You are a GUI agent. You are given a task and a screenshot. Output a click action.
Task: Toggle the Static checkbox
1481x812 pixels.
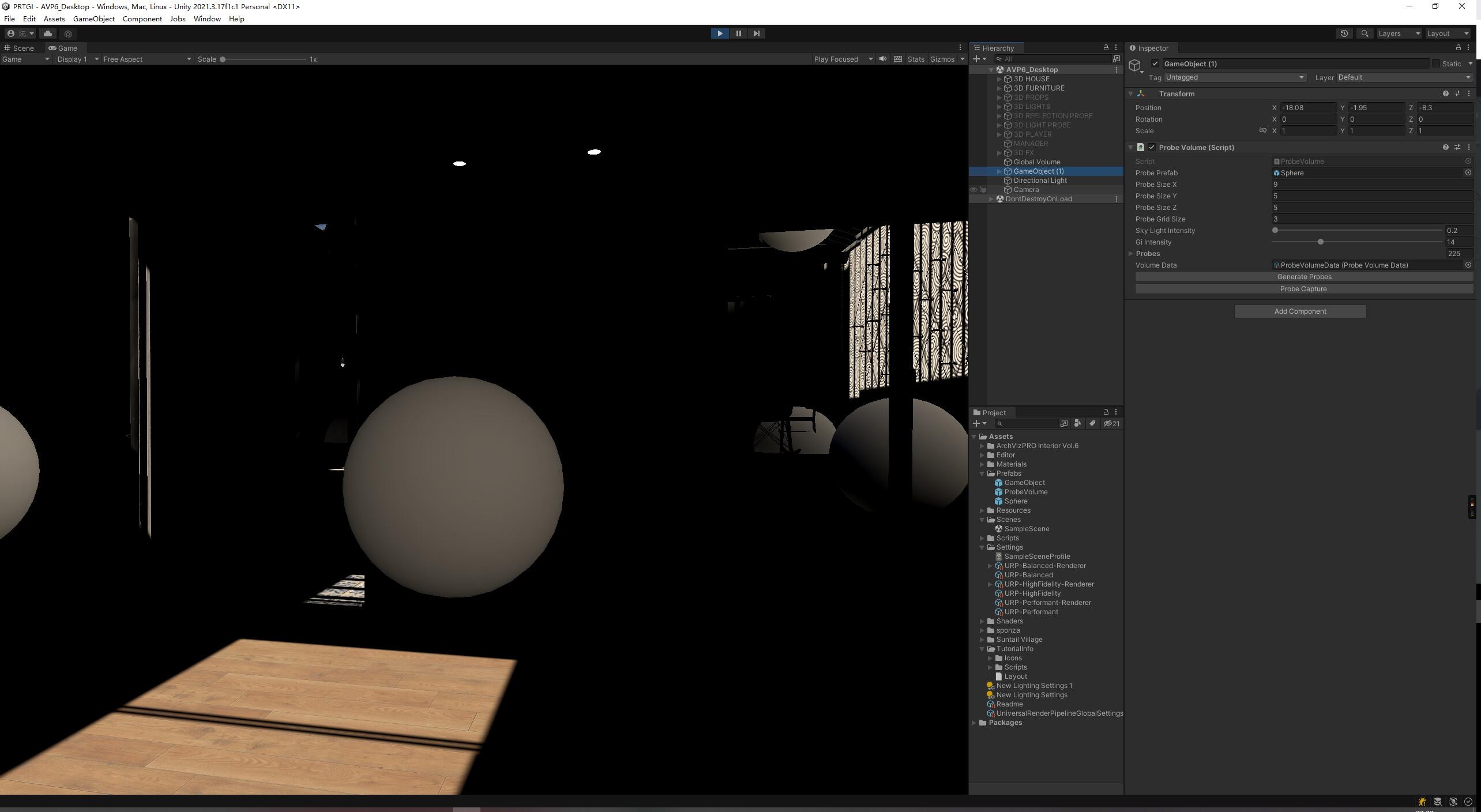click(x=1436, y=63)
